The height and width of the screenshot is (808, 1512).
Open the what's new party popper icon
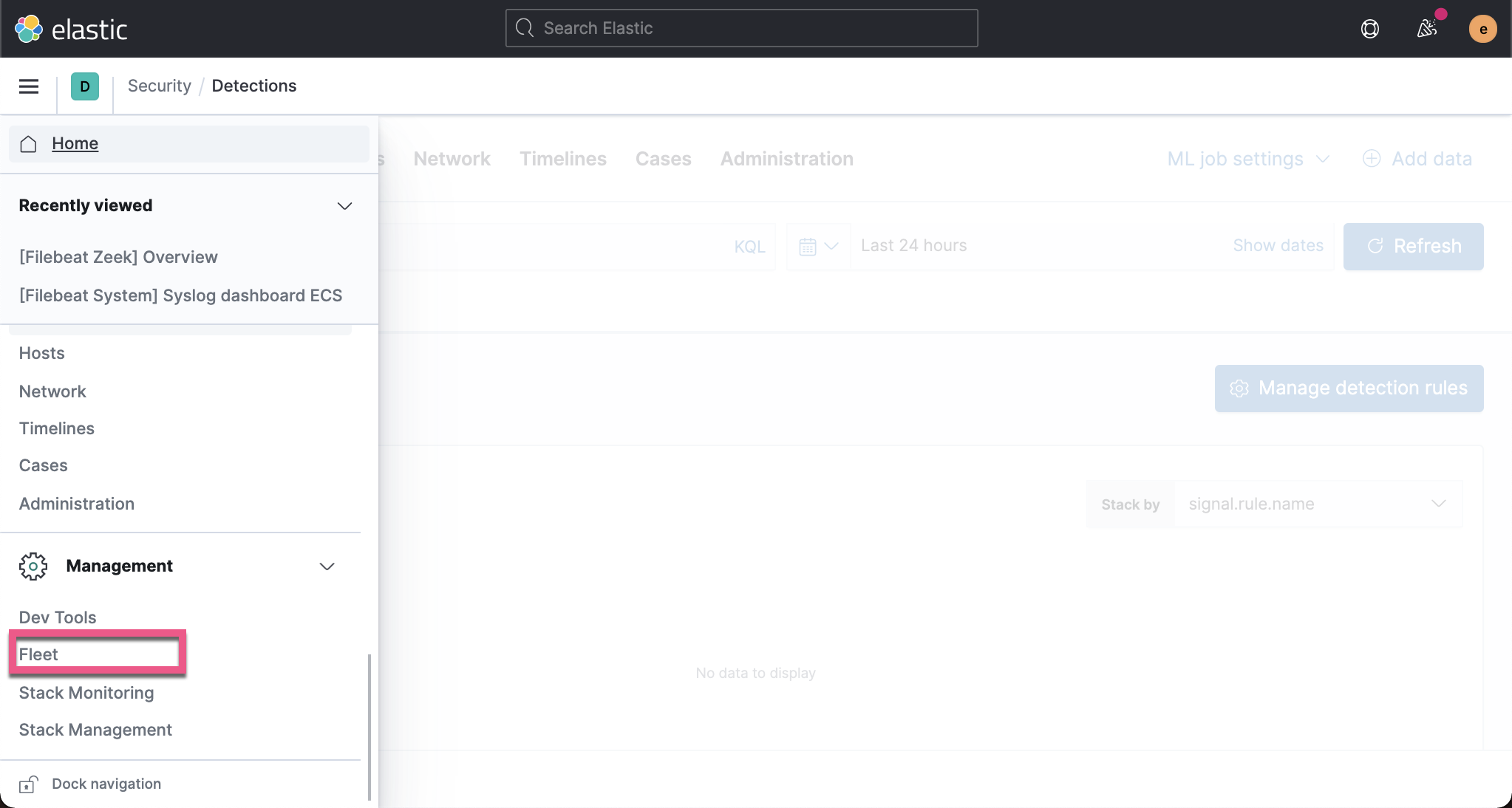tap(1426, 28)
